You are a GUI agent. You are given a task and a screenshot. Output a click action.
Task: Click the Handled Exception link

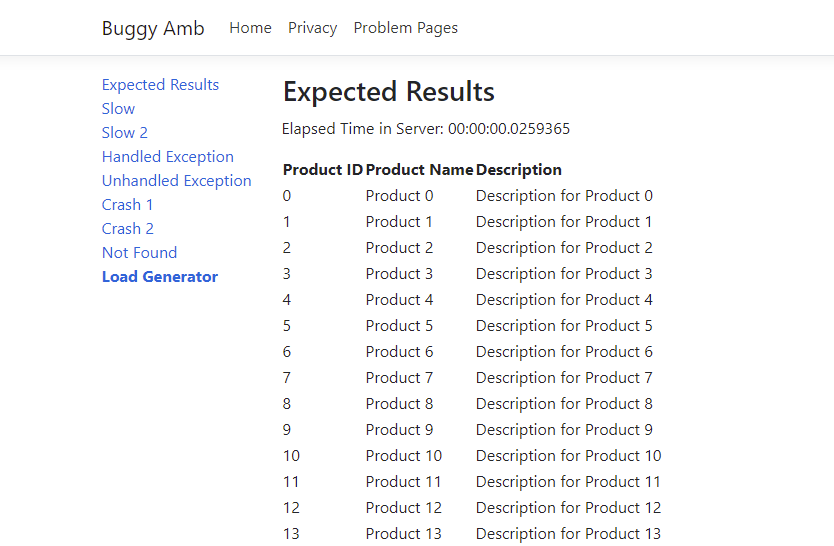click(167, 157)
